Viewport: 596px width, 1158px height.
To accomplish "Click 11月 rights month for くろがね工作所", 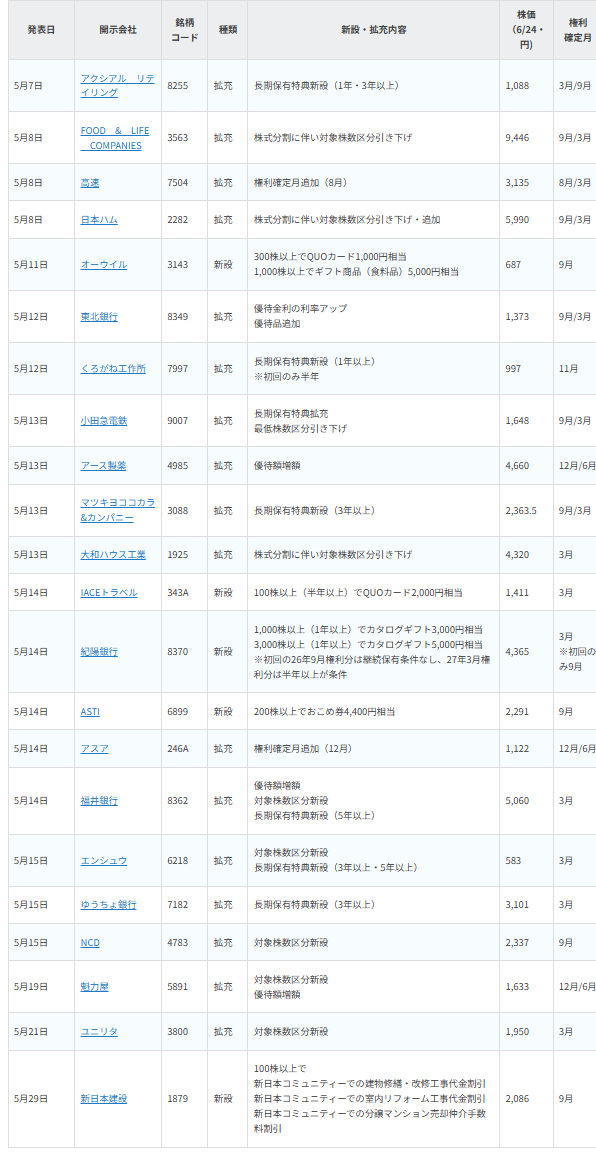I will point(569,369).
